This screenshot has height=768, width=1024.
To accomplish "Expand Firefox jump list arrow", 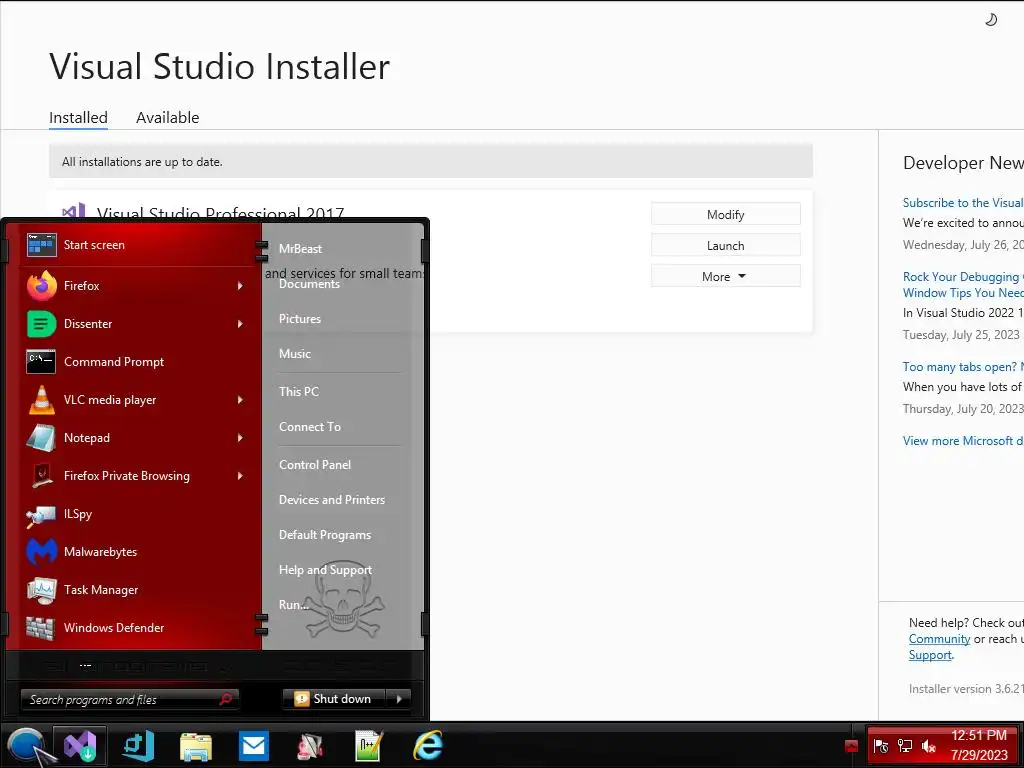I will pos(240,286).
